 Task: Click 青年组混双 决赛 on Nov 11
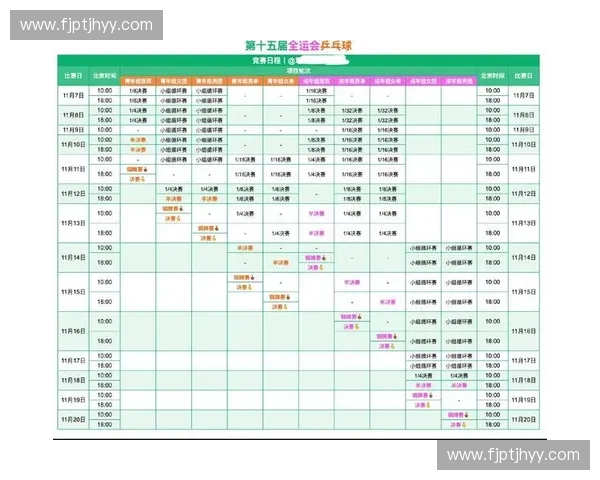[137, 179]
